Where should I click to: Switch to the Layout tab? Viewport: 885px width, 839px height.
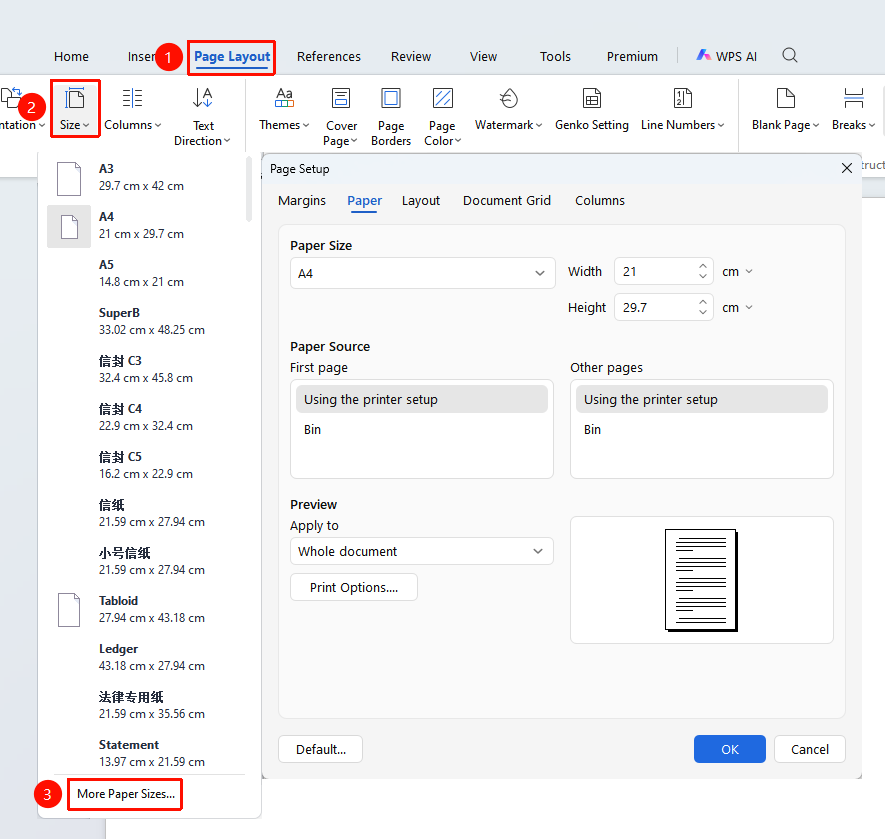(421, 200)
